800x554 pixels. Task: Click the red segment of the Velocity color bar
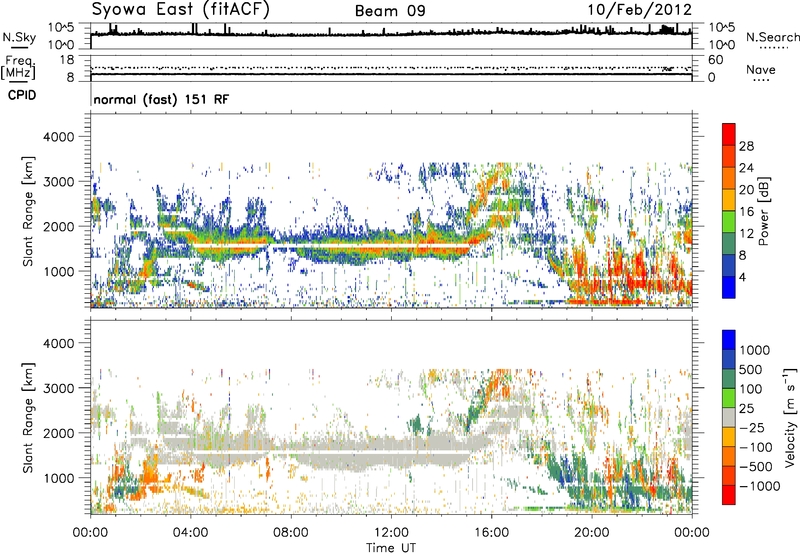(729, 495)
